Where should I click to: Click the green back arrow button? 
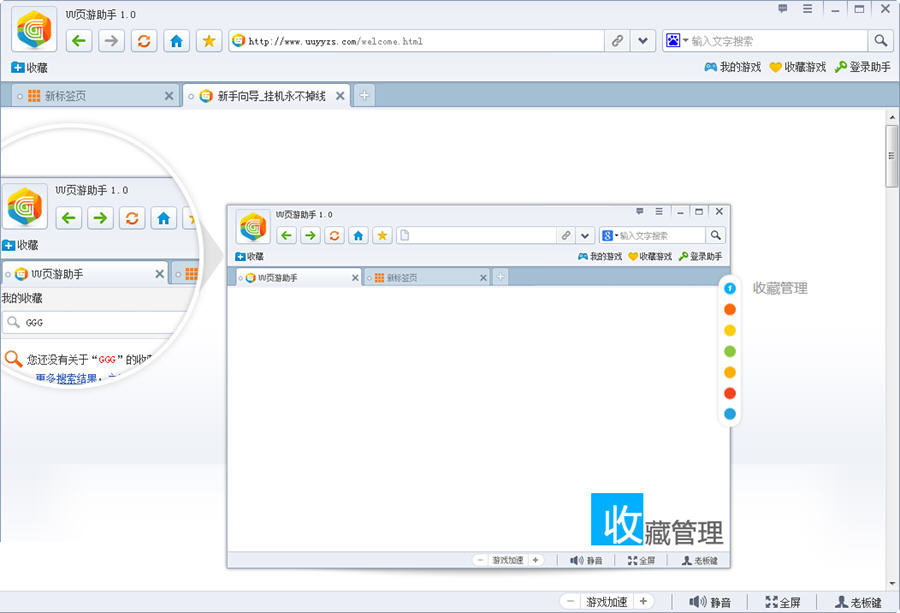pos(80,41)
